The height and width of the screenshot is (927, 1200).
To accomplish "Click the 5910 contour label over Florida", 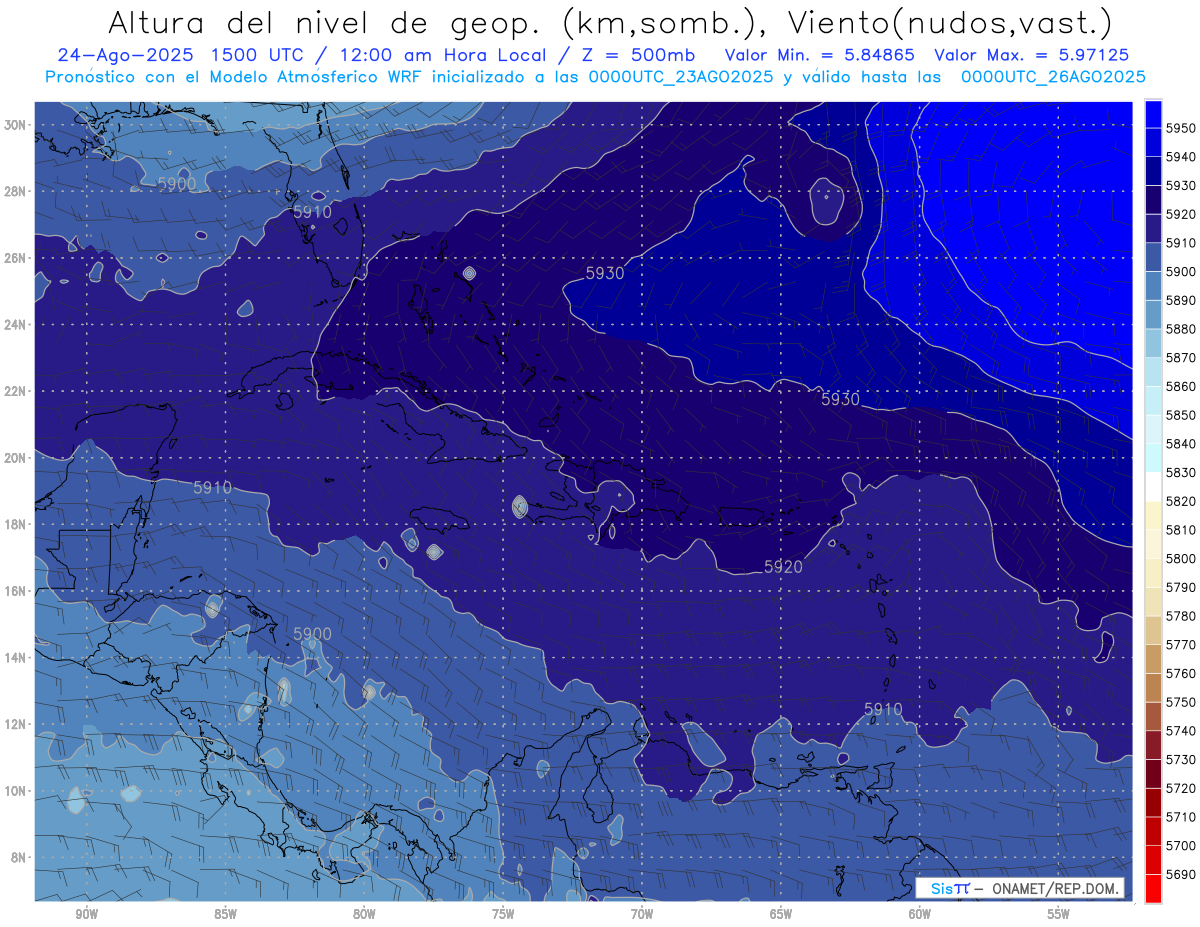I will [x=312, y=212].
